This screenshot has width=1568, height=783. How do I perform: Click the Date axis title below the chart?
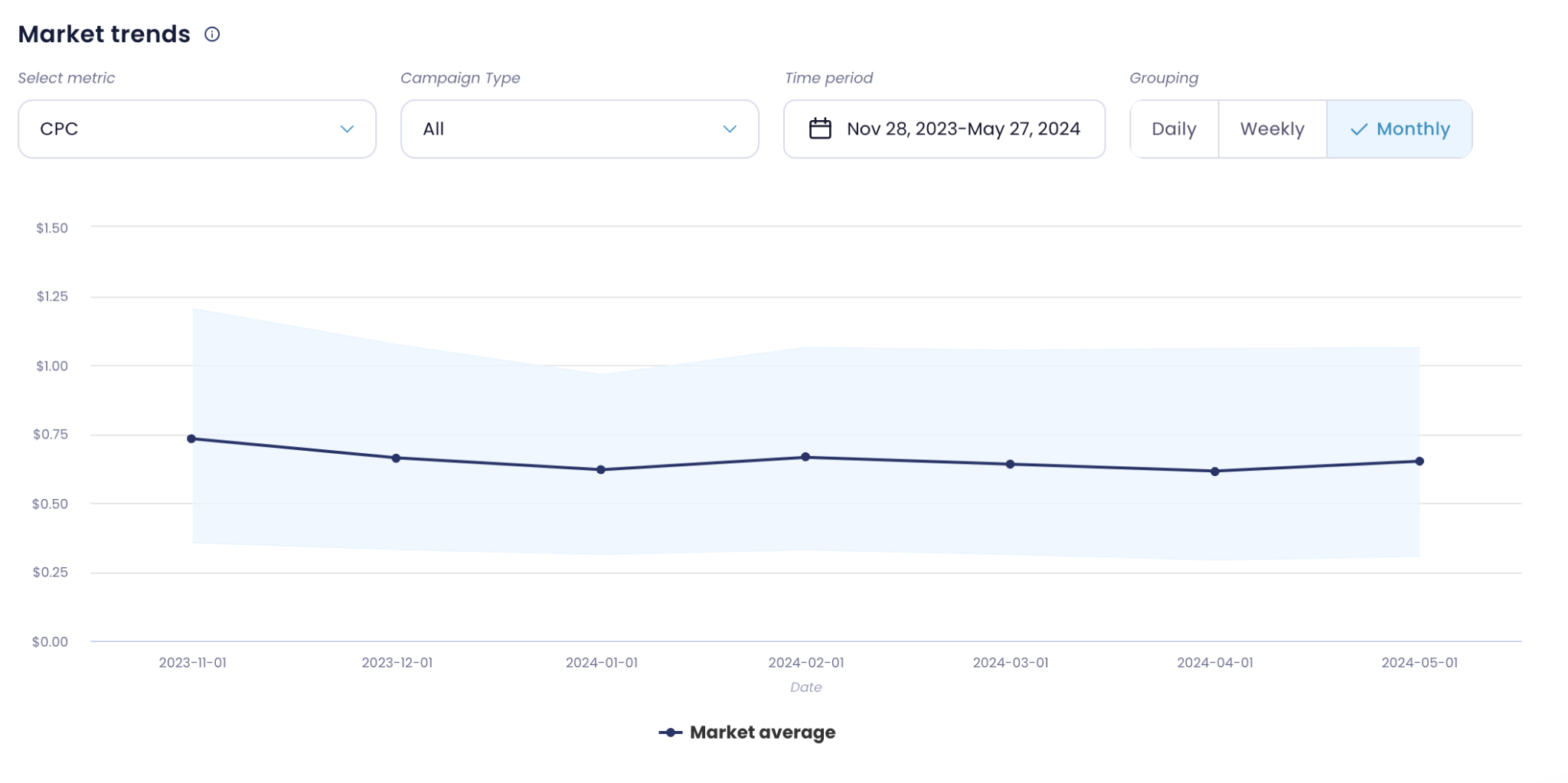click(806, 687)
